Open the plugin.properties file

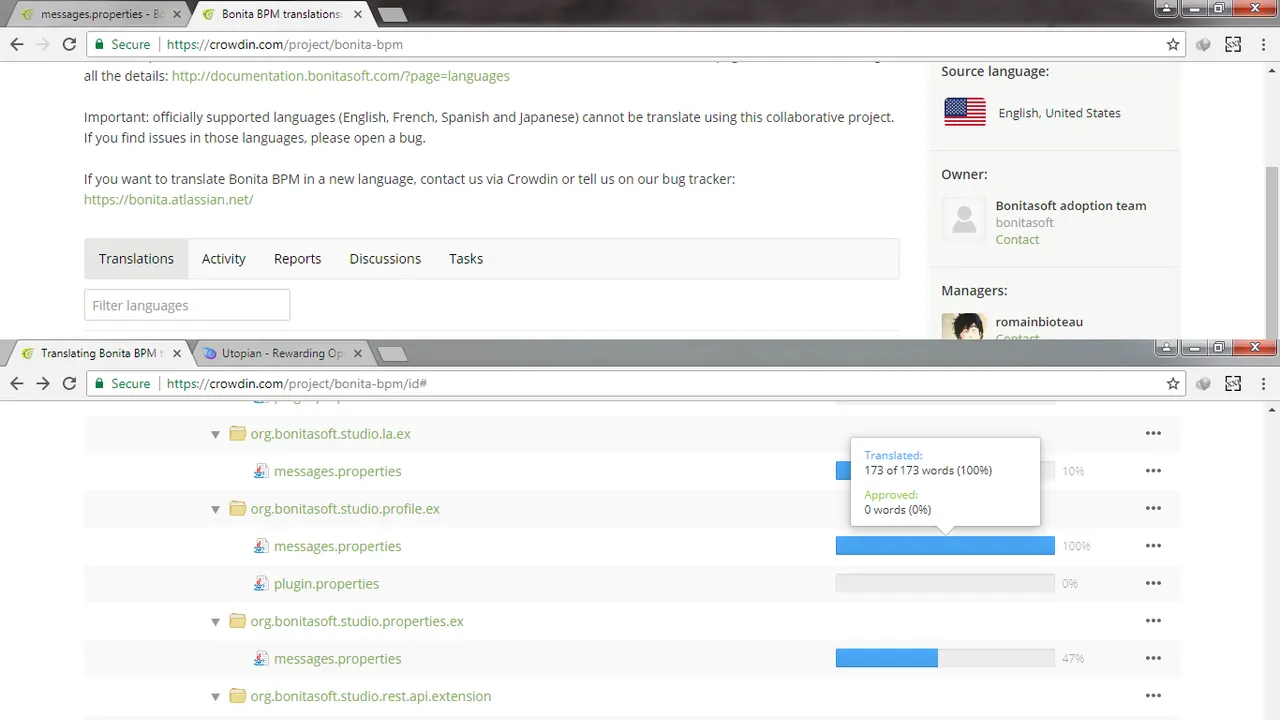(326, 584)
